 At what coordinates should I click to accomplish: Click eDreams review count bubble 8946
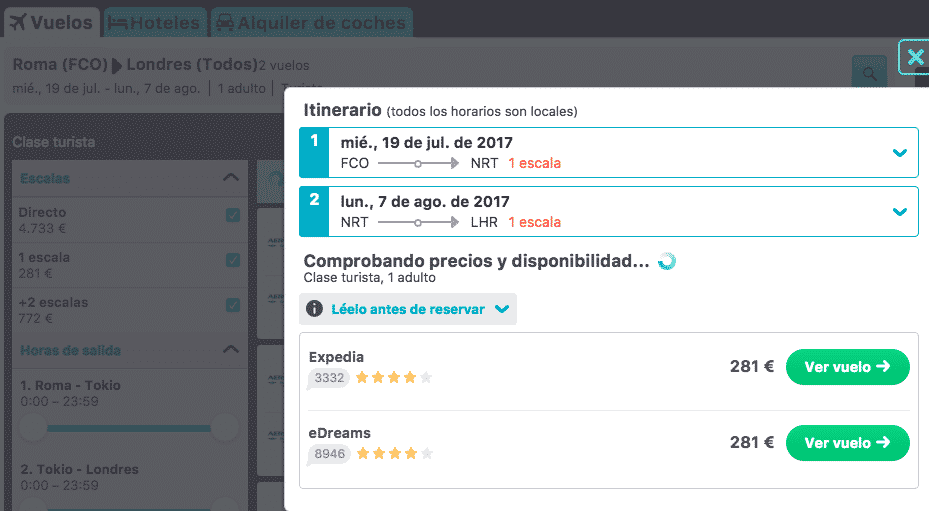(329, 454)
